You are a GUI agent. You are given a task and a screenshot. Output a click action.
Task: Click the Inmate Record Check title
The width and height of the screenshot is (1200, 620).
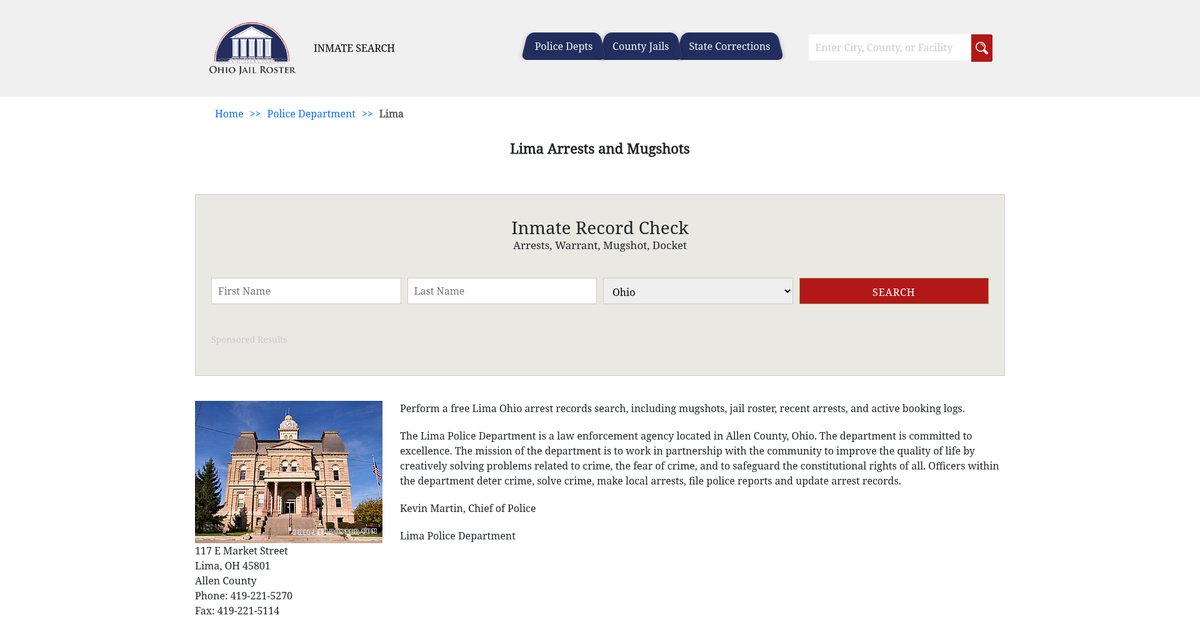pyautogui.click(x=599, y=228)
